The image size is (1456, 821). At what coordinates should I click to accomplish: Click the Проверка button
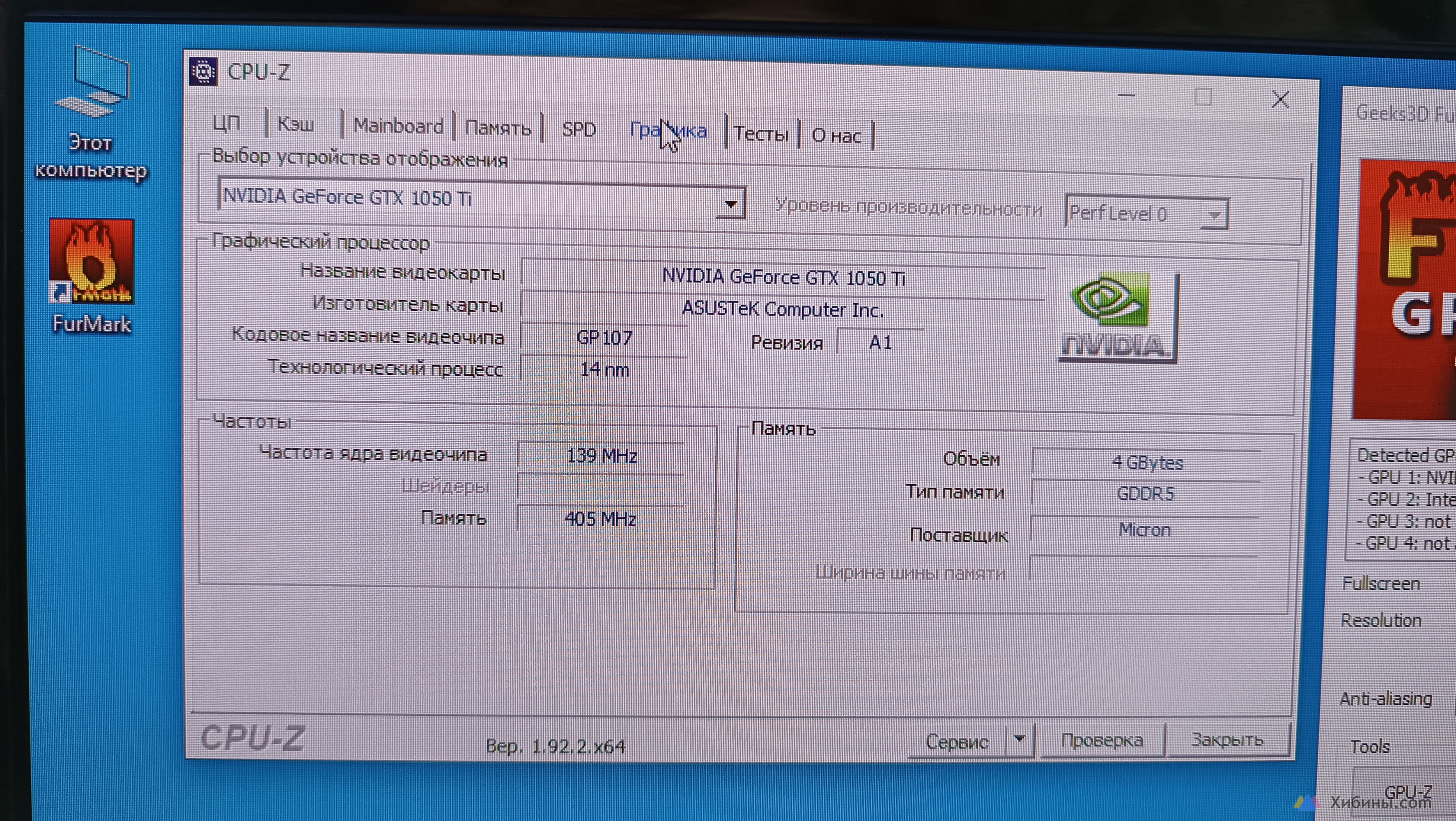click(1102, 740)
